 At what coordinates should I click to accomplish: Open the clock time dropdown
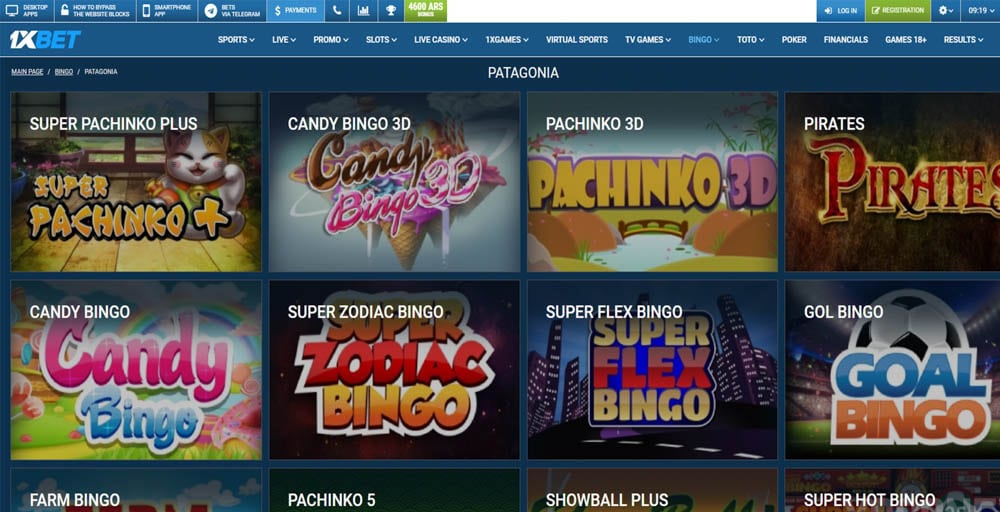pyautogui.click(x=980, y=11)
